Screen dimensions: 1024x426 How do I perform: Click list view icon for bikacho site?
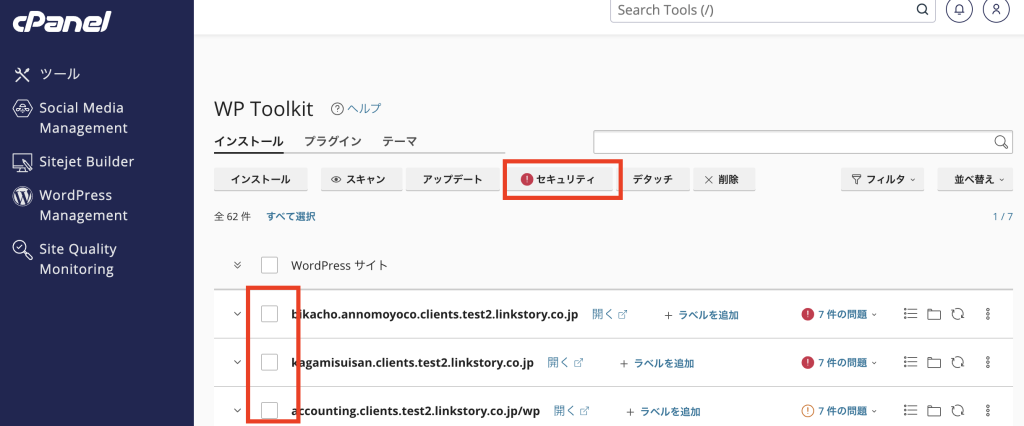pyautogui.click(x=910, y=314)
